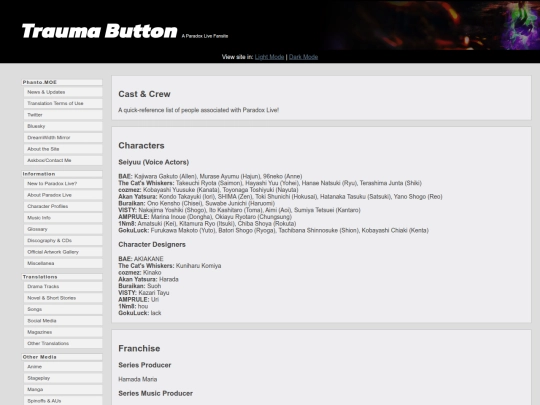
Task: Open New to Paradox Live? page
Action: 63,184
